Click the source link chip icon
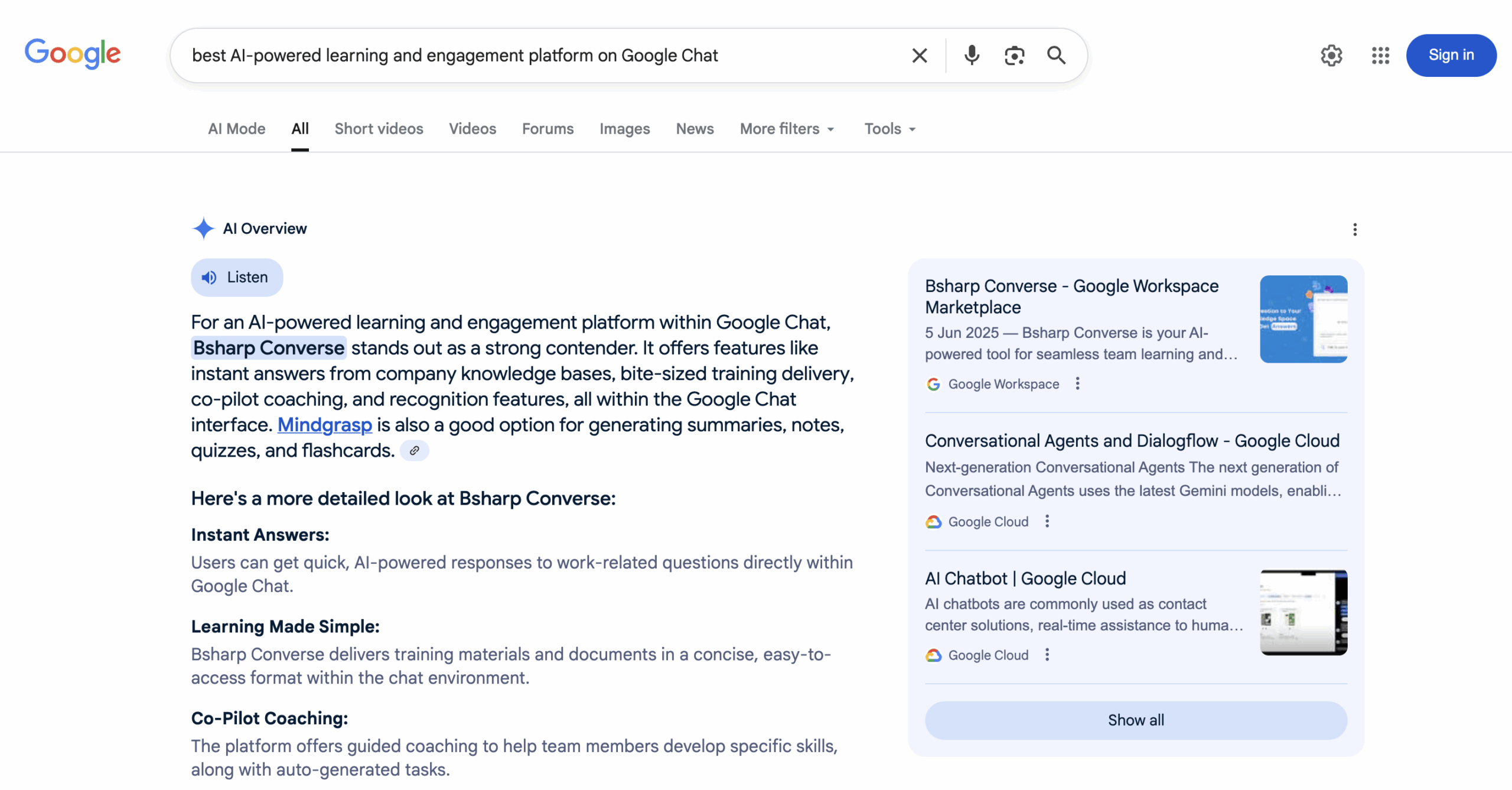This screenshot has width=1512, height=790. (415, 450)
